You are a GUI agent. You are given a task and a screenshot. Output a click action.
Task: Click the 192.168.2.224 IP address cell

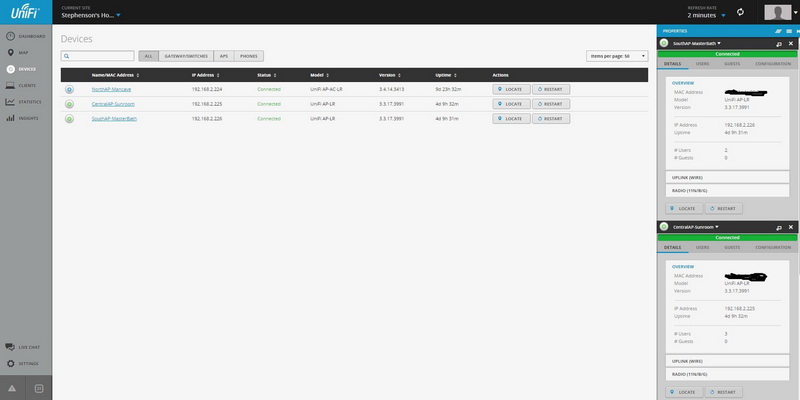click(207, 89)
